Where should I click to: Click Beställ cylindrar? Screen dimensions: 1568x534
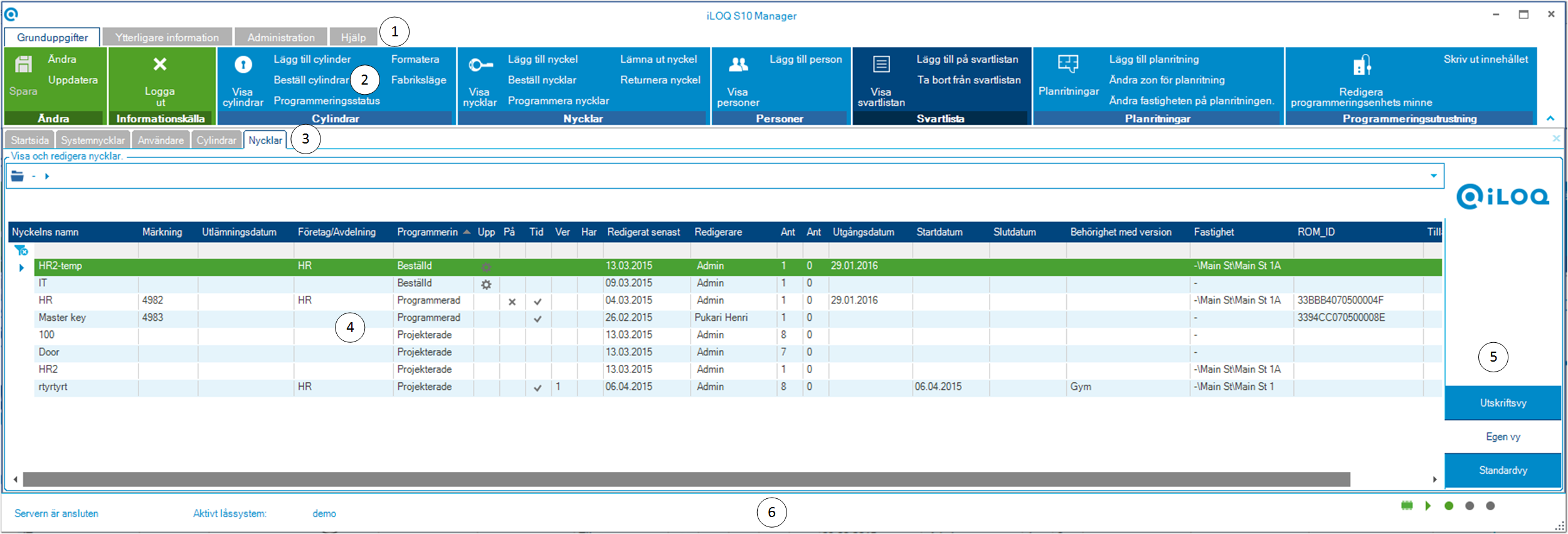(311, 80)
